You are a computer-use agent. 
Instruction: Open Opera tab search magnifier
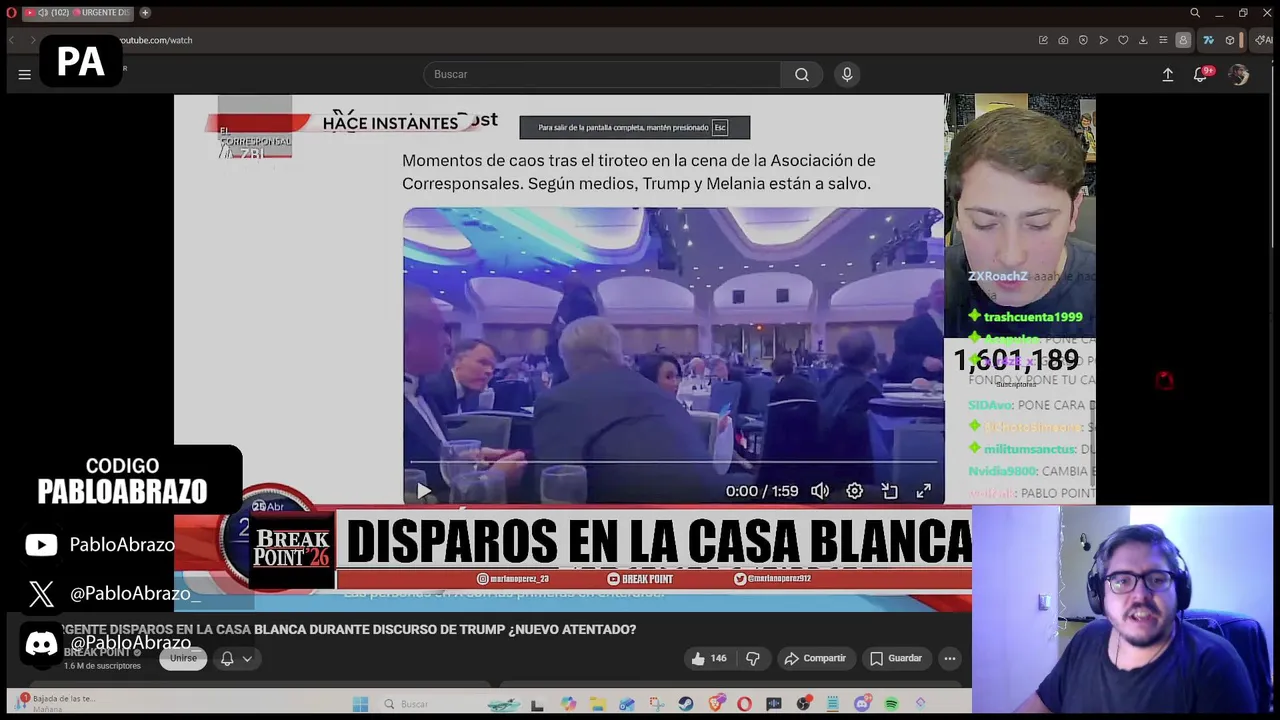(x=1195, y=12)
